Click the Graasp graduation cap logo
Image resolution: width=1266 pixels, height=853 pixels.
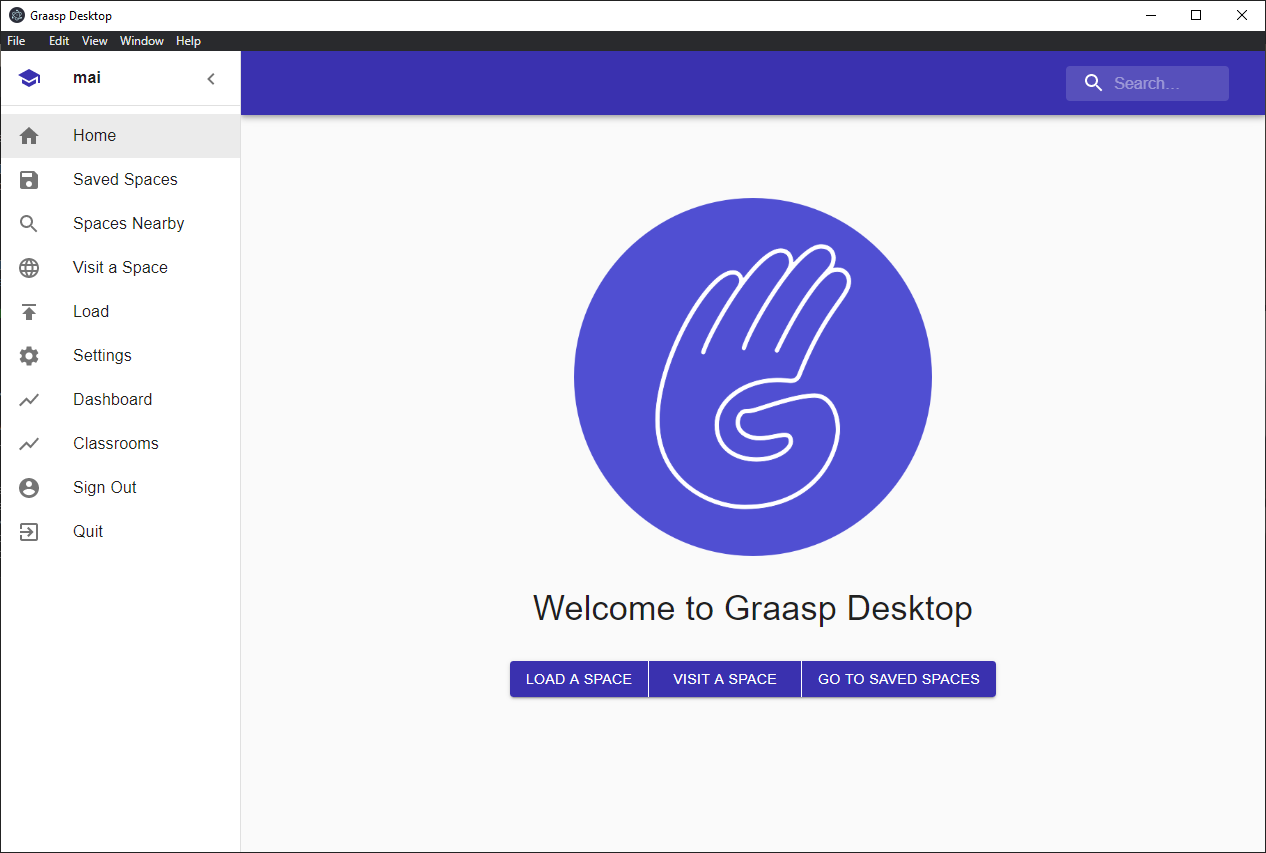pyautogui.click(x=29, y=77)
